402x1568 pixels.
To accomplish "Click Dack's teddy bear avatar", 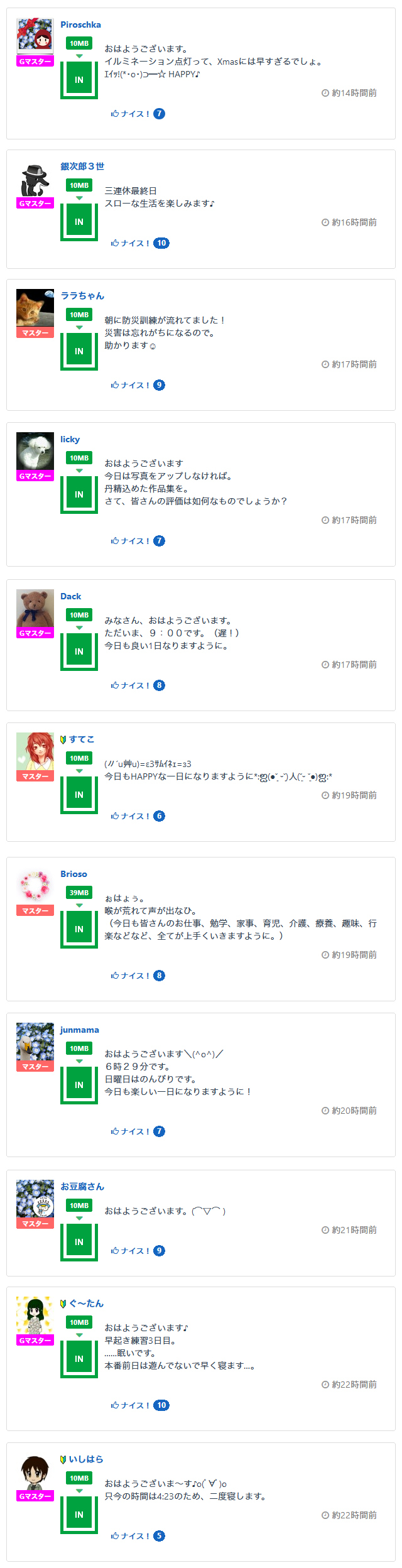I will pos(35,608).
